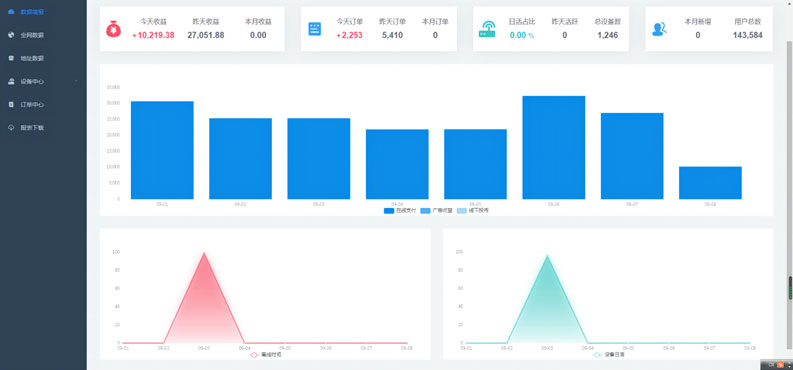
Task: Click the tallest bar in the bar chart
Action: (x=554, y=148)
